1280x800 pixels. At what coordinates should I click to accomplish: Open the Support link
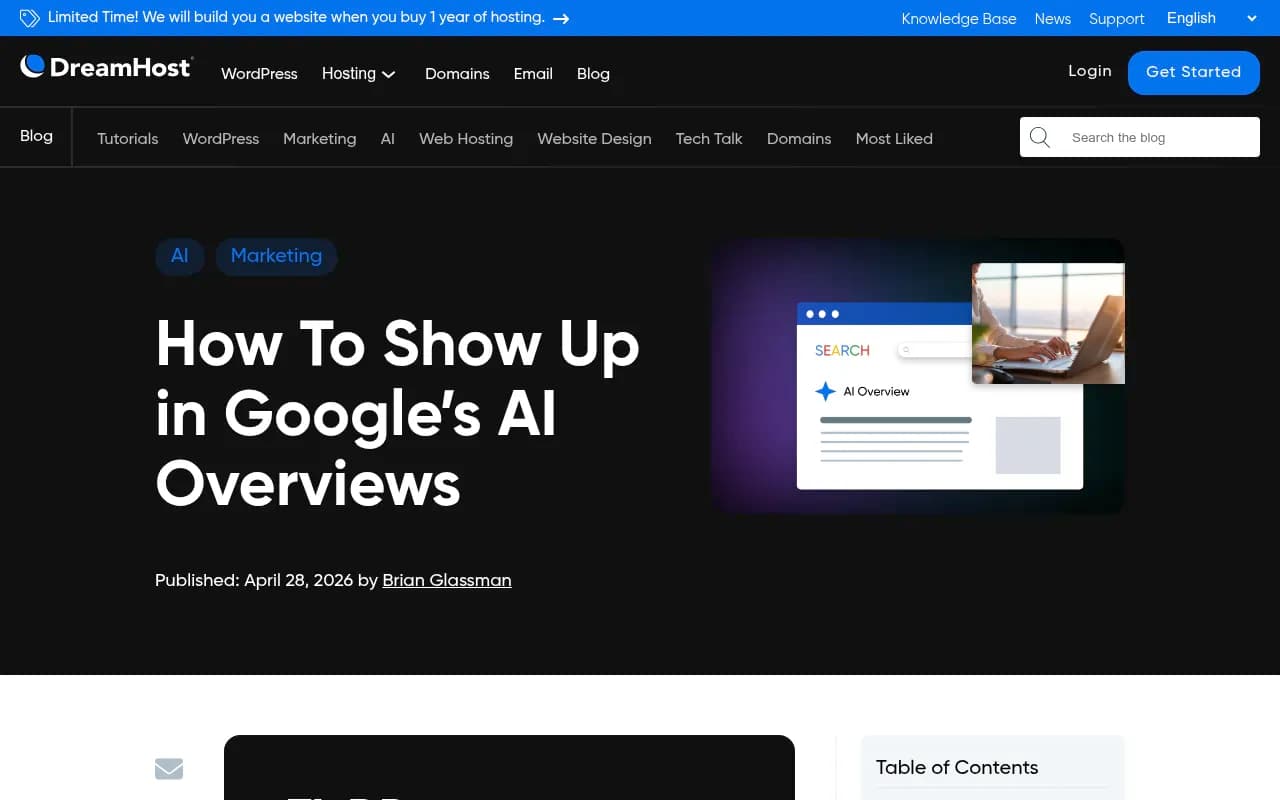(1117, 19)
